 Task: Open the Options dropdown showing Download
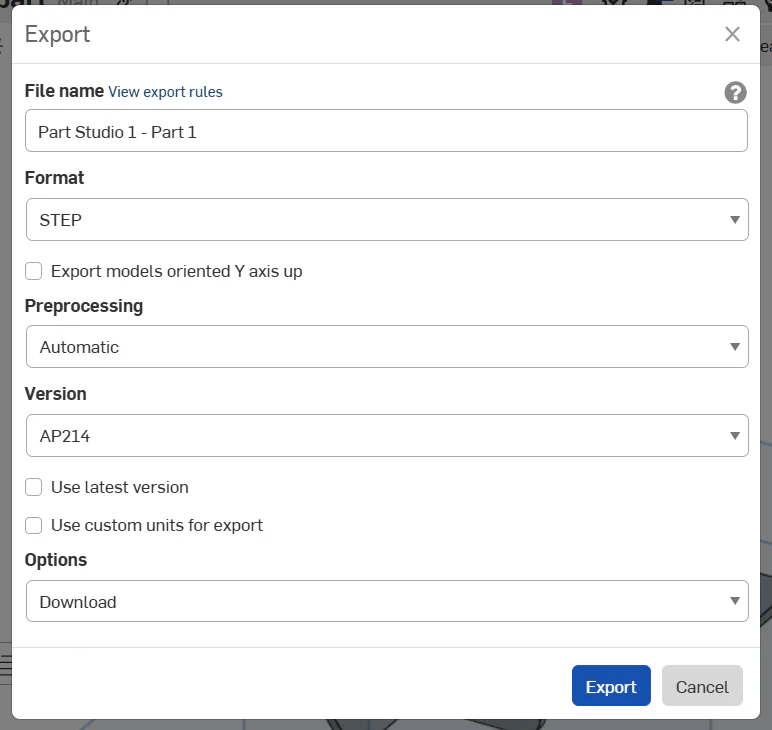click(387, 601)
